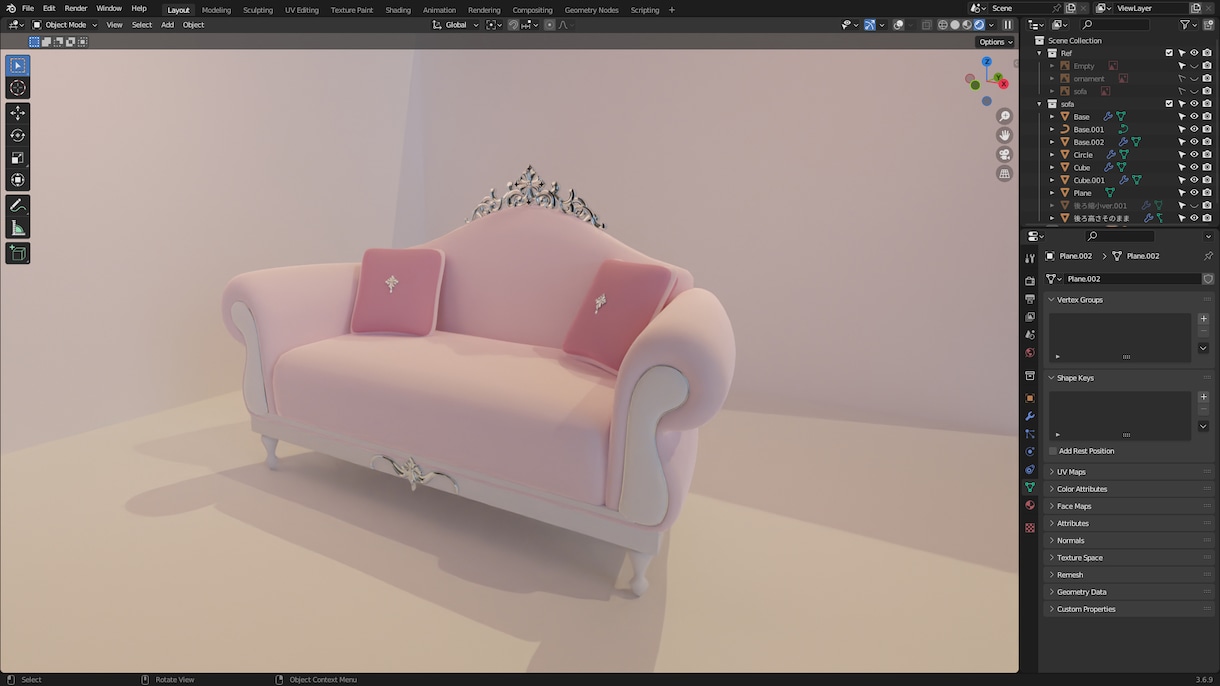Expand the UV Maps panel
This screenshot has height=686, width=1220.
click(1129, 472)
